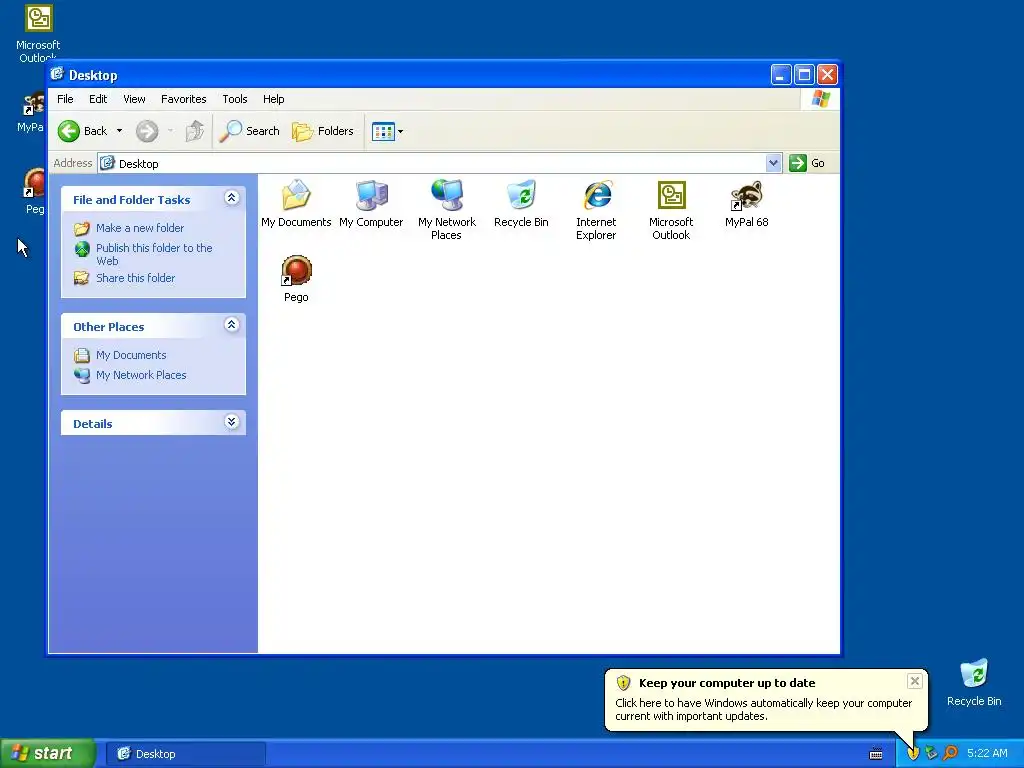Click inside the Address field showing Desktop
This screenshot has height=768, width=1024.
431,163
